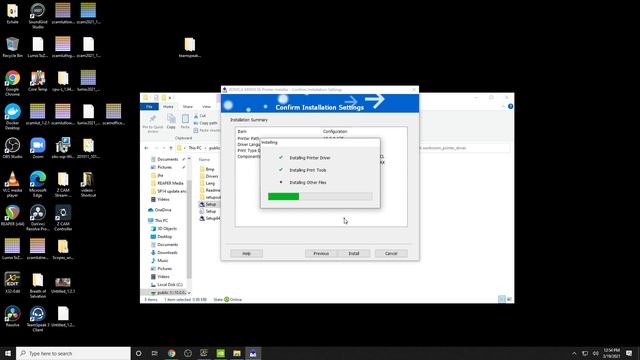
Task: Click the Explorer search box
Action: tap(464, 148)
